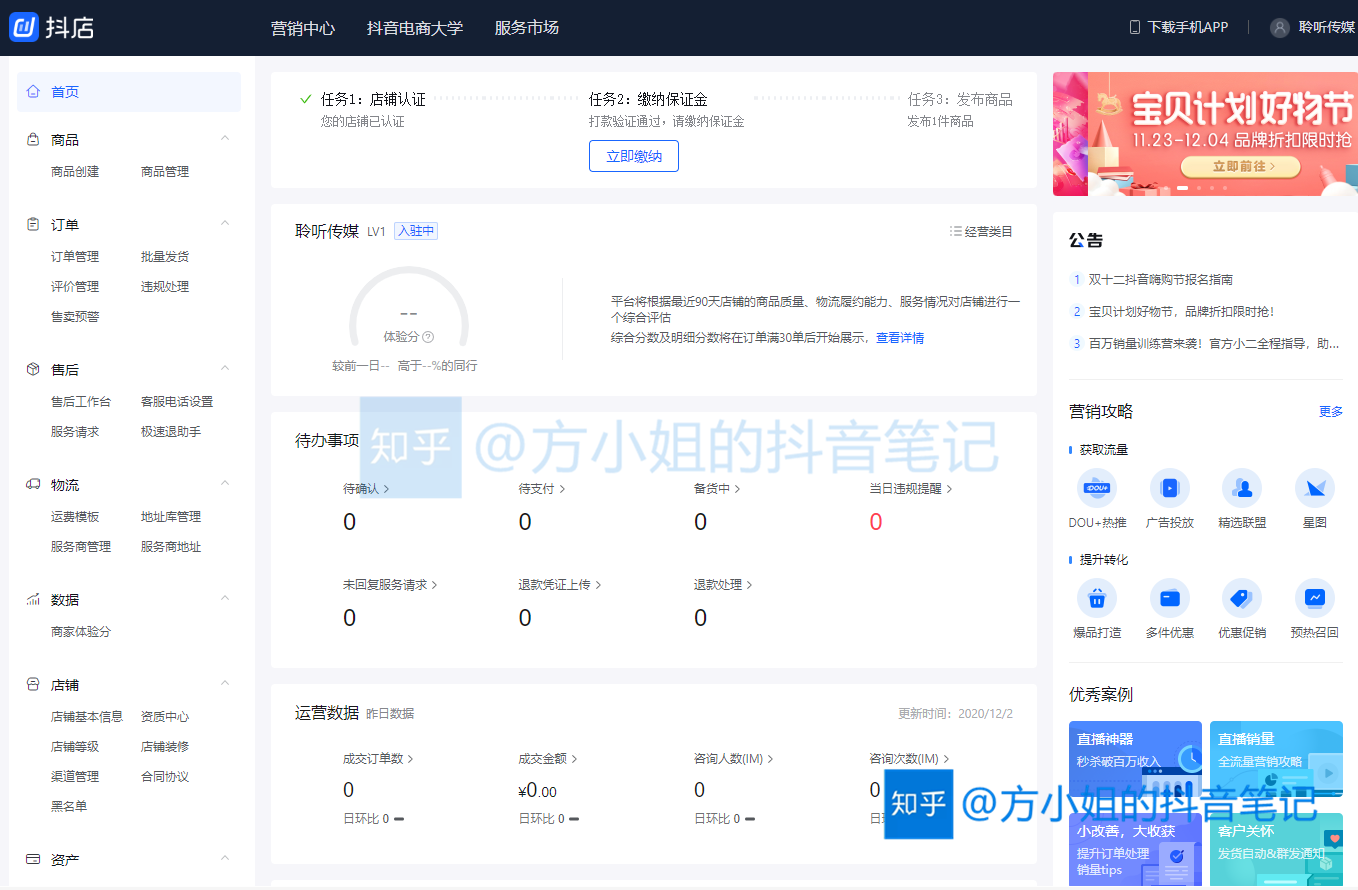Click the 待确认 pending item
Screen dimensions: 1358x890
click(x=366, y=489)
